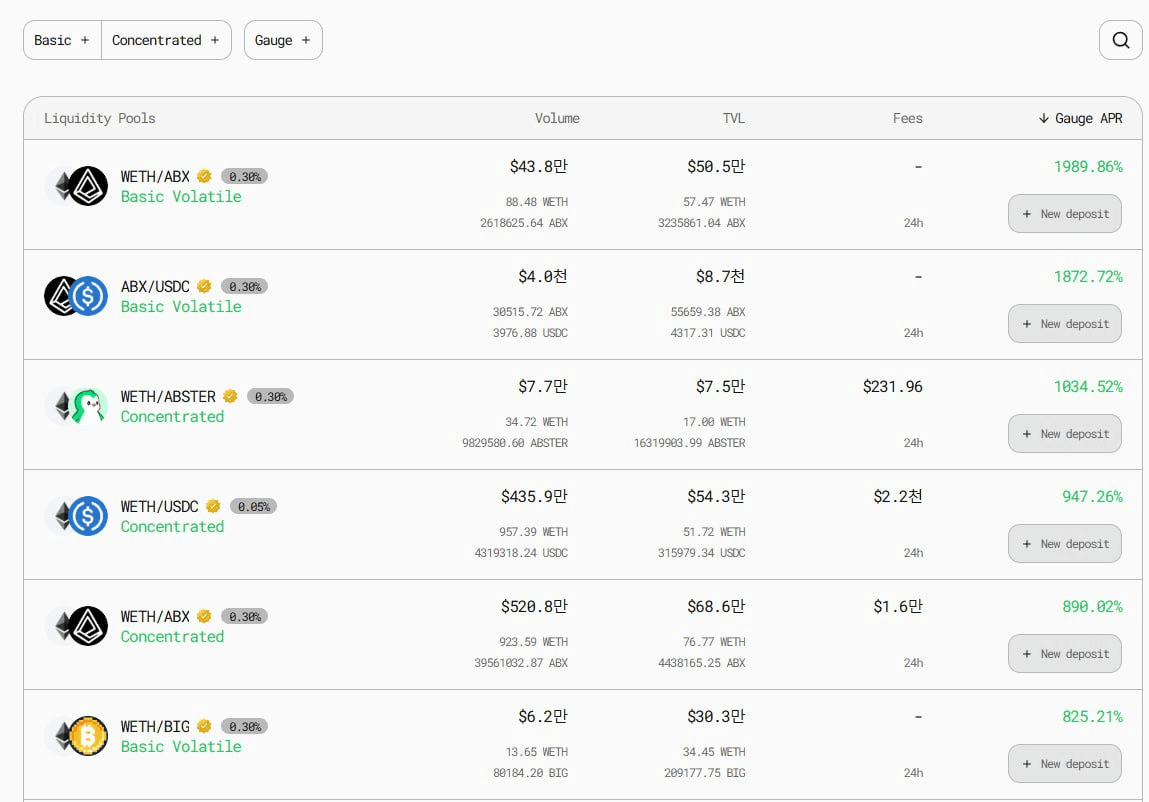
Task: Toggle the Concentrated pool filter
Action: 166,41
